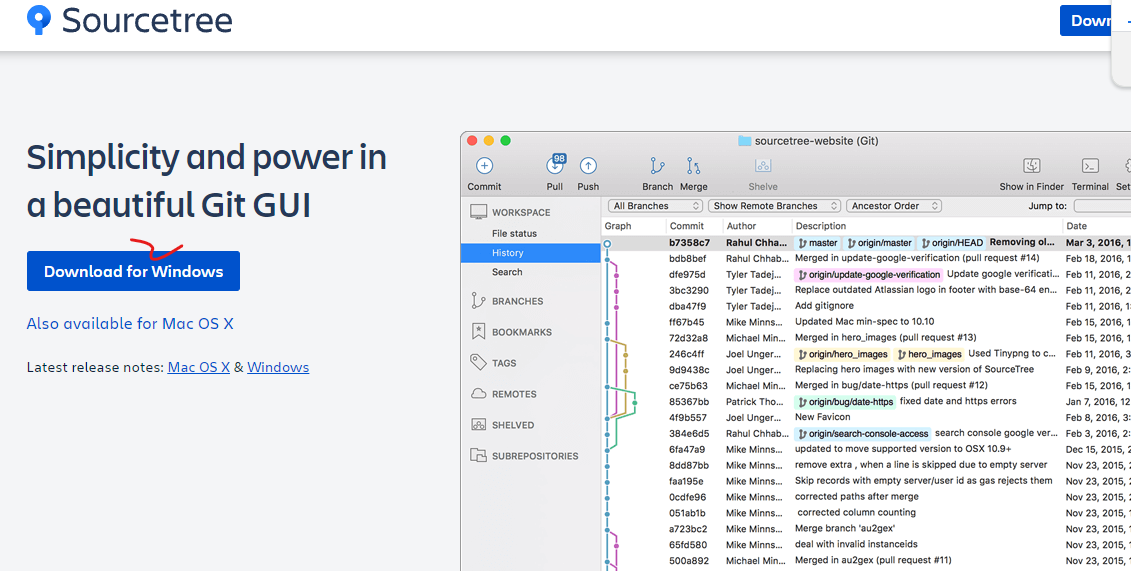Click the WORKSPACE monitor icon

[478, 211]
